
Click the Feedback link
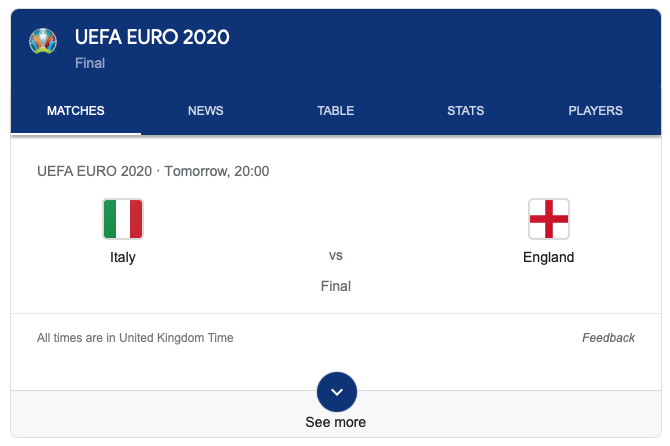click(x=608, y=338)
